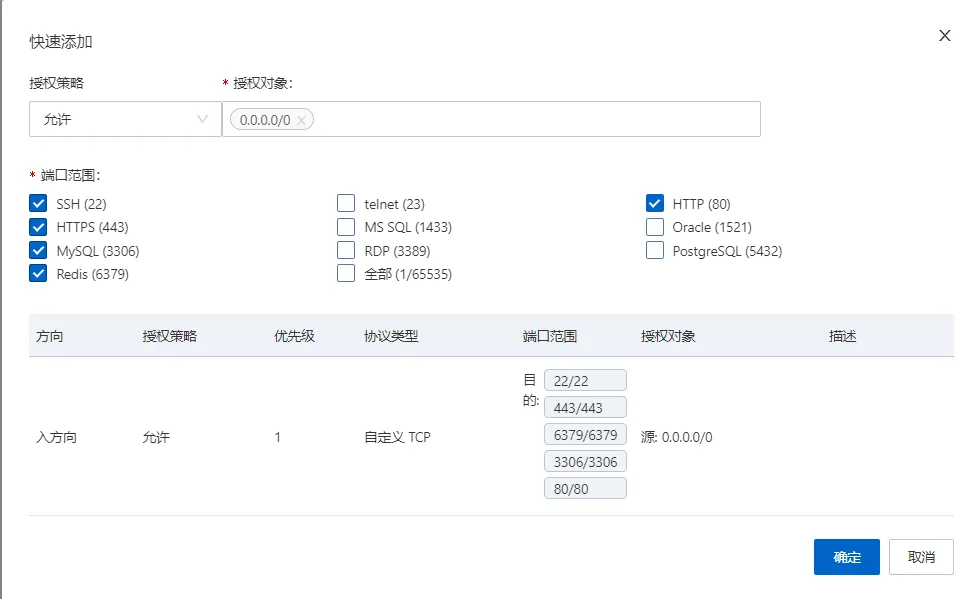Uncheck the MySQL (3306) checkbox

(39, 251)
